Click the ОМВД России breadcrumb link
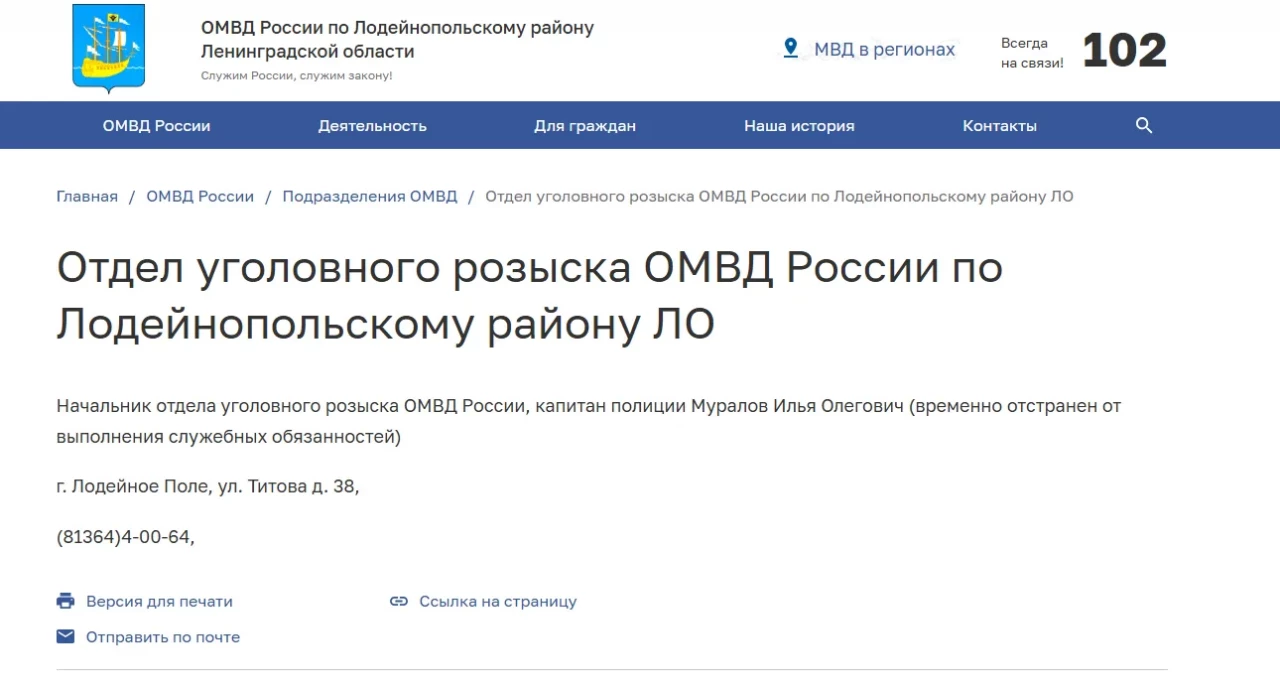 point(200,196)
